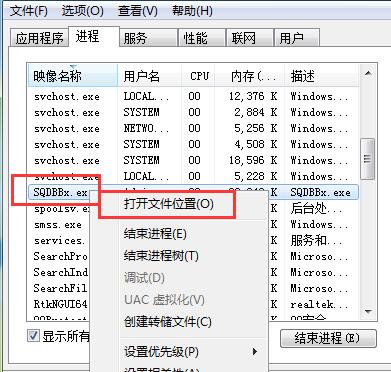This screenshot has height=372, width=391.
Task: Sort by 映像名称 column header
Action: coord(73,76)
